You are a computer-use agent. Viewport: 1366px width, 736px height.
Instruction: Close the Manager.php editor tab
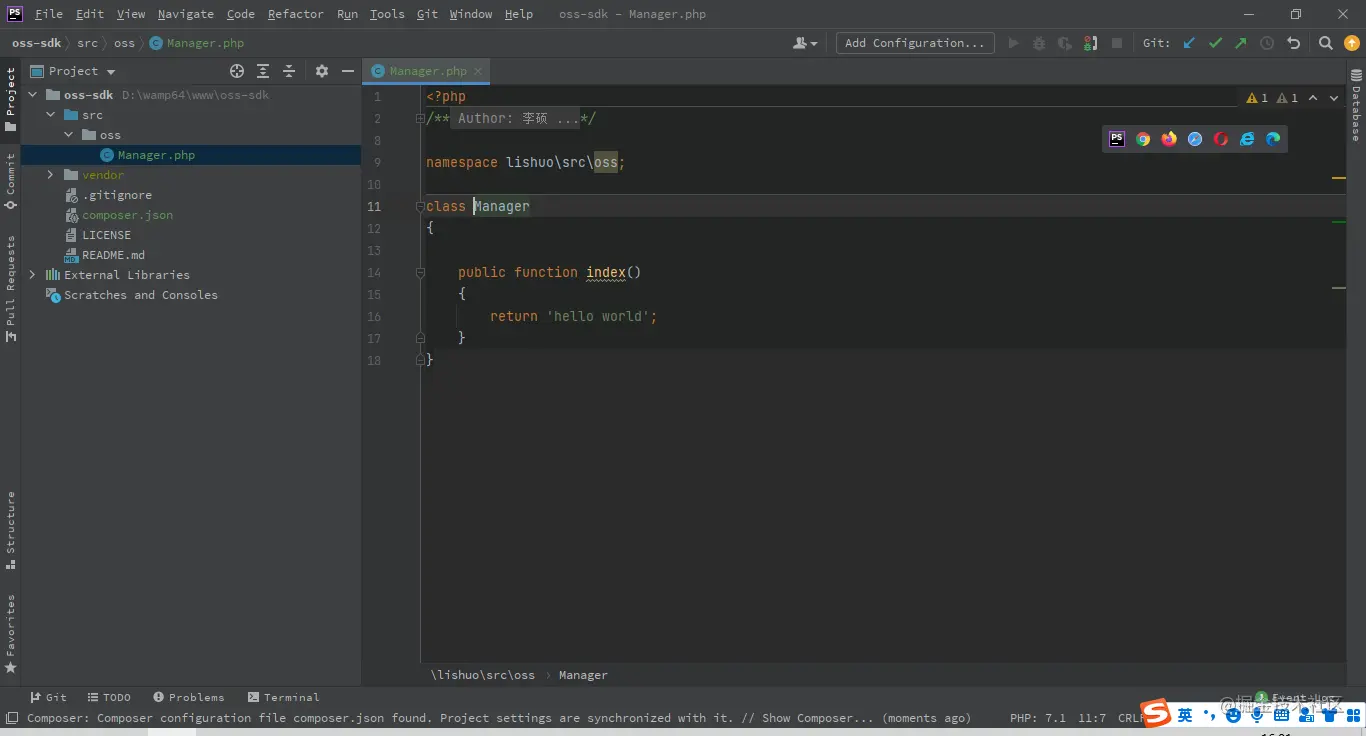tap(478, 71)
